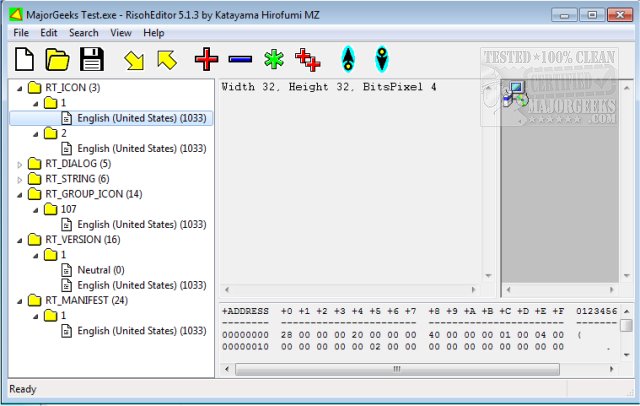Click the preview pane scroll right arrow

coord(611,290)
